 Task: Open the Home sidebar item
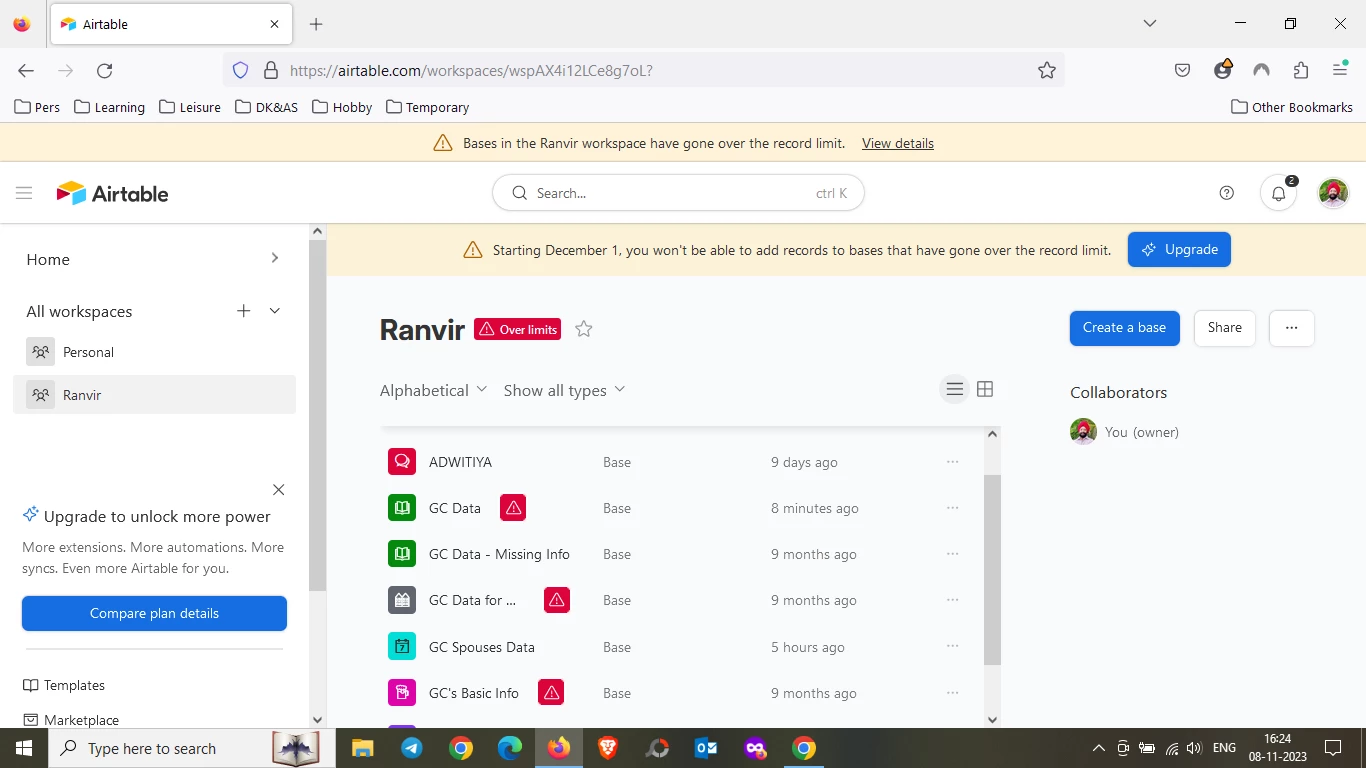(48, 259)
